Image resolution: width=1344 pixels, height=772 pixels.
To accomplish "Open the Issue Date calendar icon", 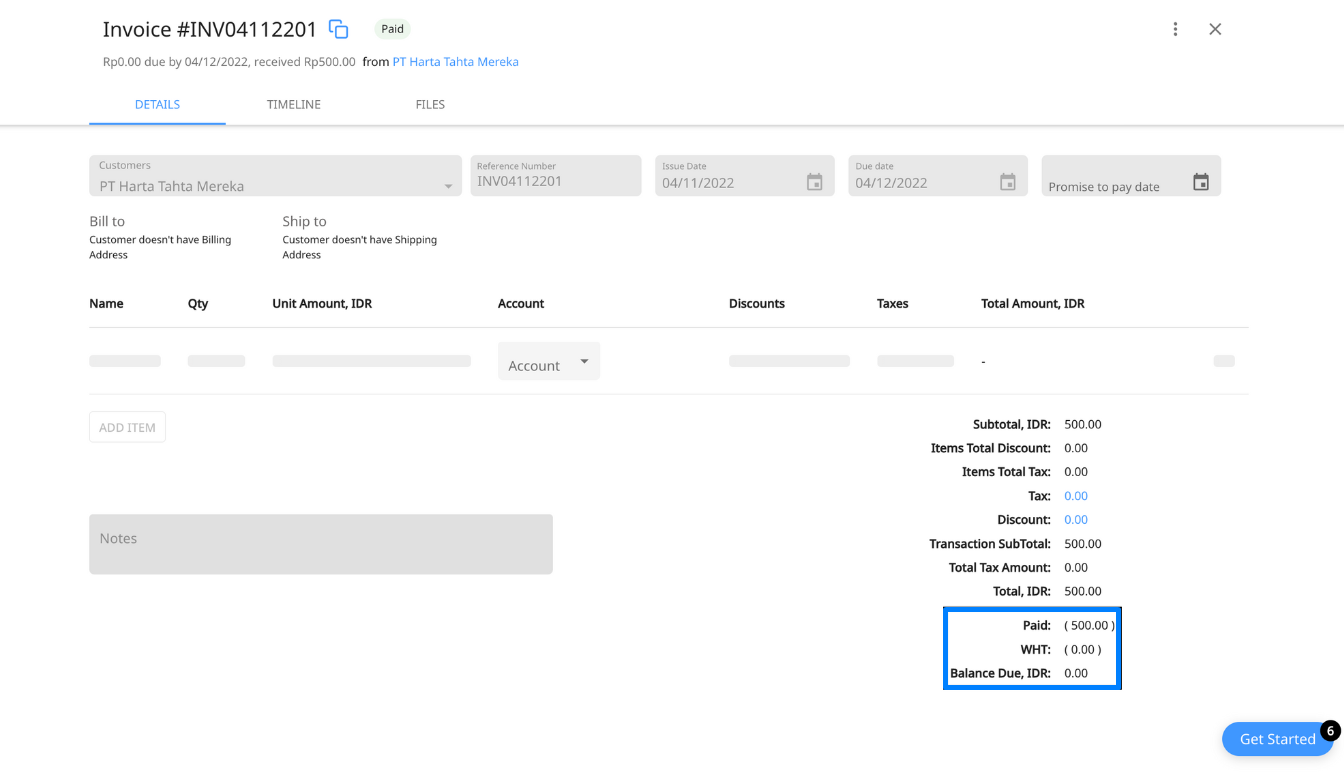I will [815, 182].
